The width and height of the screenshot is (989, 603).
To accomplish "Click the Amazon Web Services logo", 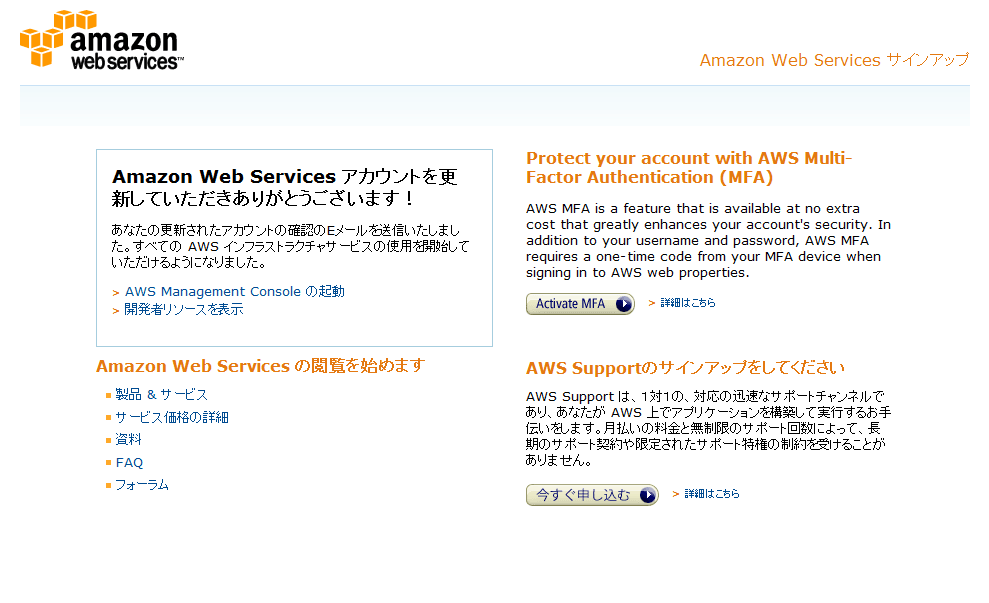I will (98, 40).
